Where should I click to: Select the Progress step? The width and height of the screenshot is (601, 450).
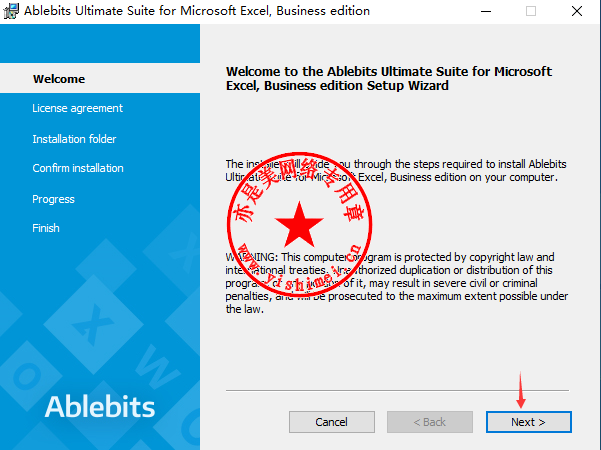53,199
